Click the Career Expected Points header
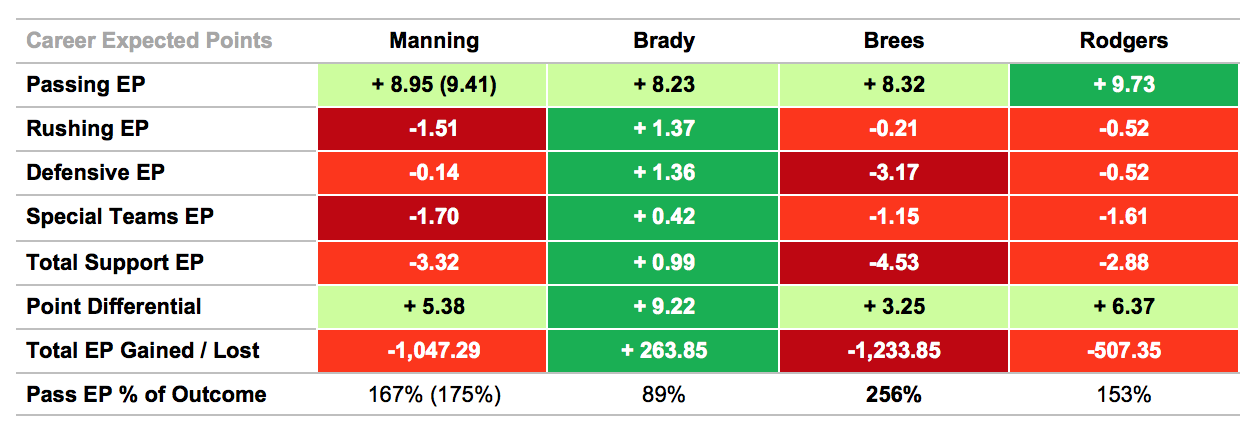The height and width of the screenshot is (428, 1260). (x=149, y=41)
